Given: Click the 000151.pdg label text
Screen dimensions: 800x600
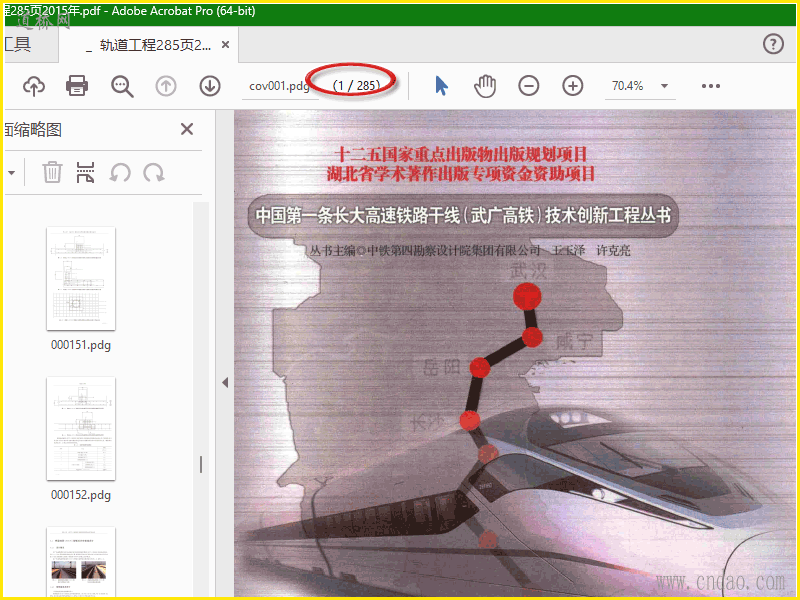Looking at the screenshot, I should pos(81,345).
